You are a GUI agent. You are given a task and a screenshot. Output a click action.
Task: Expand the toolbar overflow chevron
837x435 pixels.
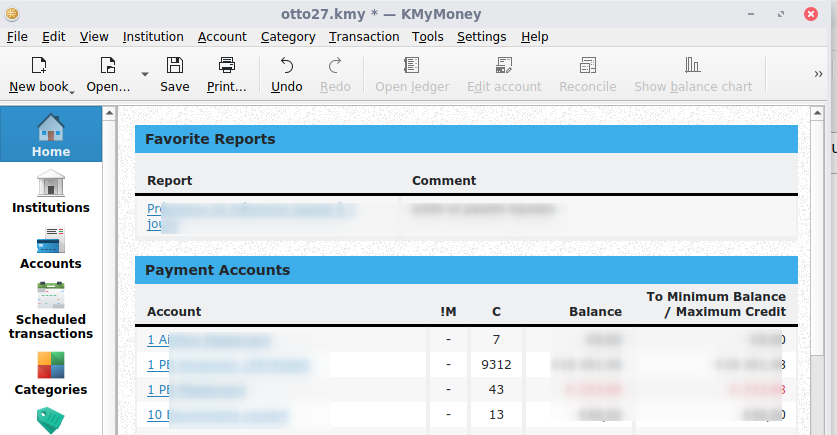(x=819, y=74)
